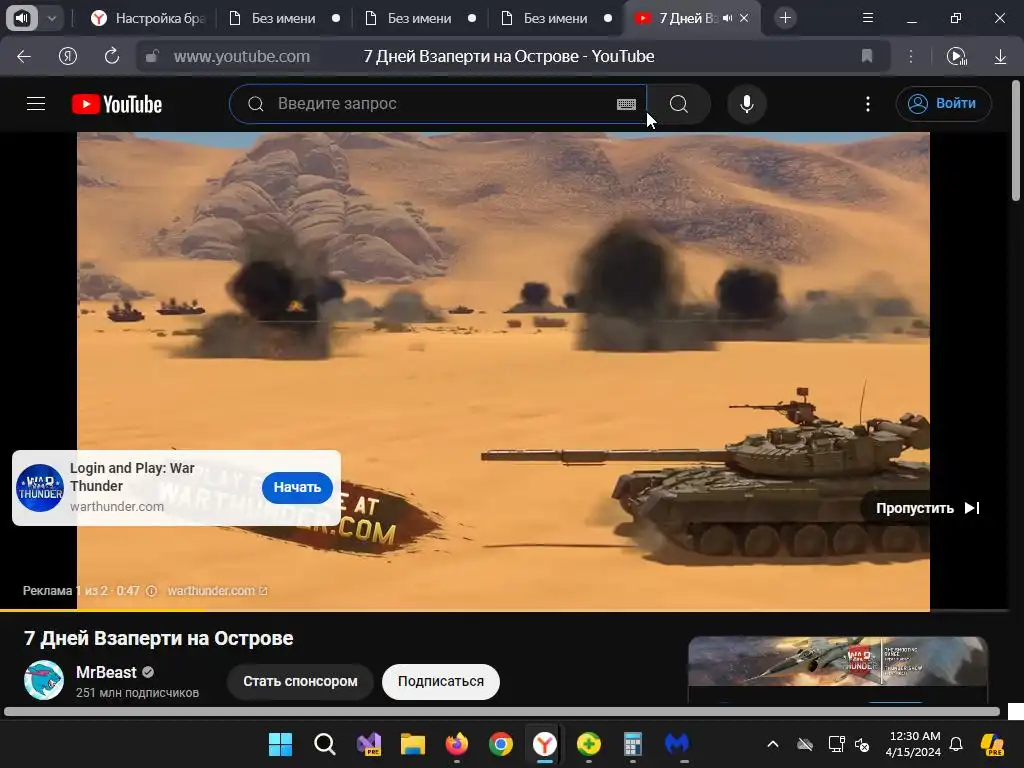Open File Explorer from taskbar

(x=413, y=744)
